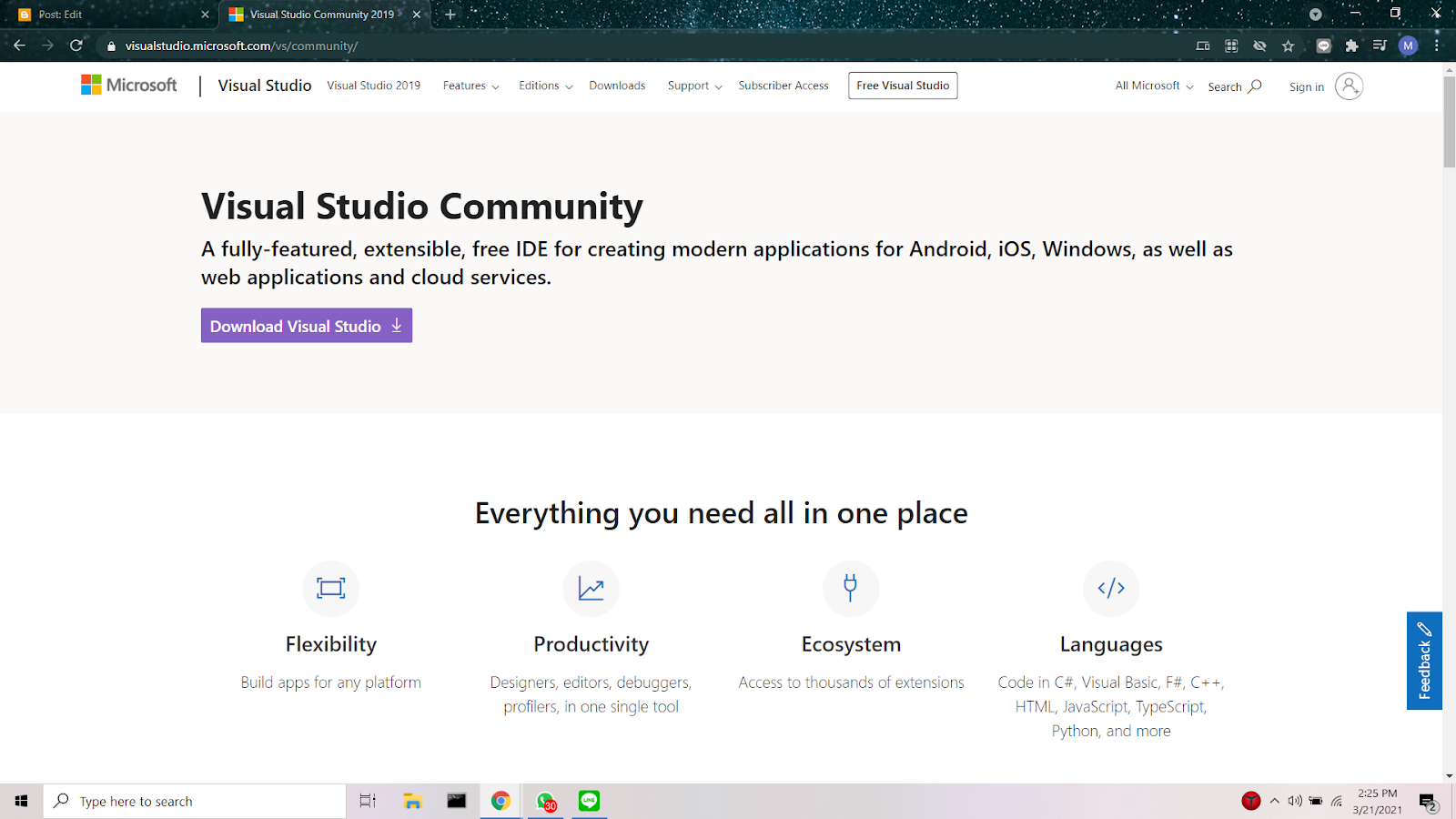This screenshot has height=819, width=1456.
Task: Open File Explorer from the taskbar
Action: click(412, 801)
